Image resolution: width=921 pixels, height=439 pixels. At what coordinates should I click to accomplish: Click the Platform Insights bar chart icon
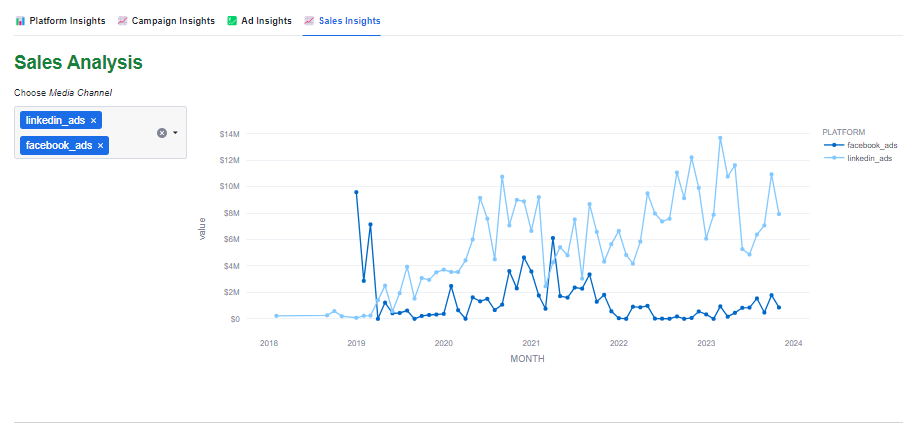pyautogui.click(x=20, y=21)
